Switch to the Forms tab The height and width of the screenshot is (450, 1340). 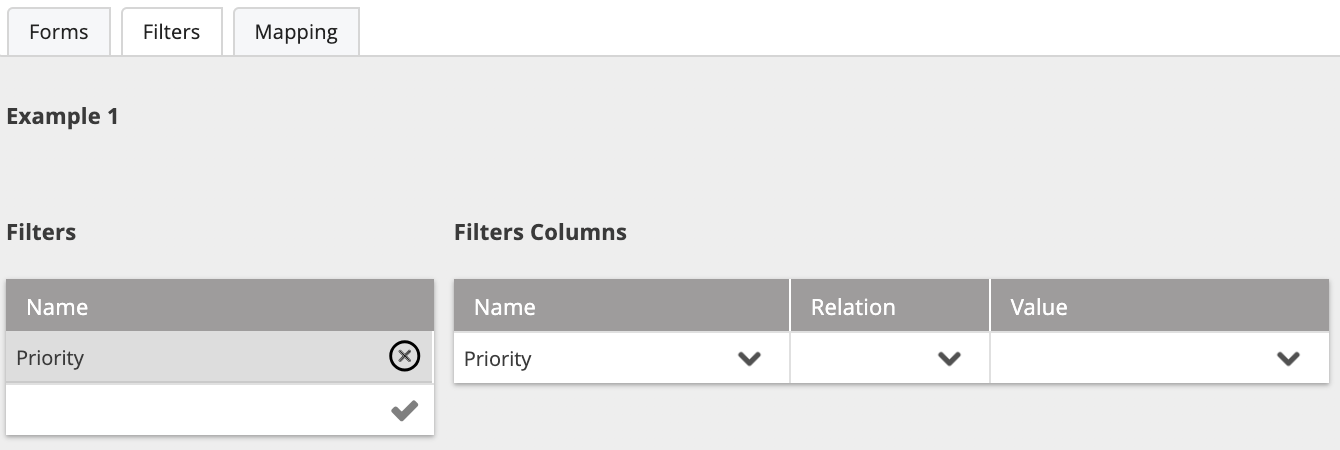[x=59, y=32]
